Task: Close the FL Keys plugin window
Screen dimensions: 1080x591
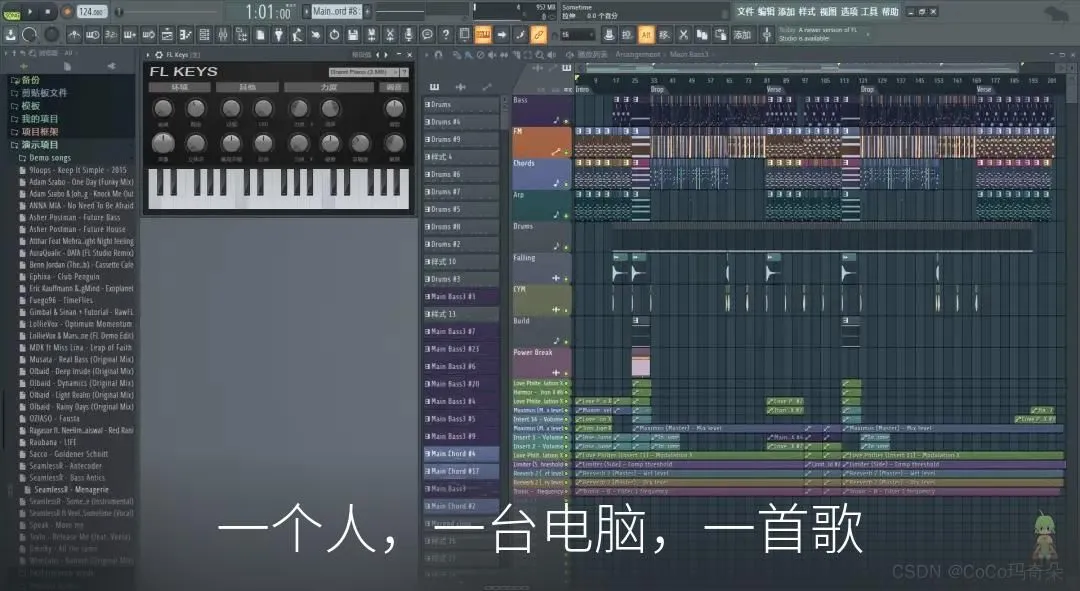Action: pyautogui.click(x=410, y=54)
